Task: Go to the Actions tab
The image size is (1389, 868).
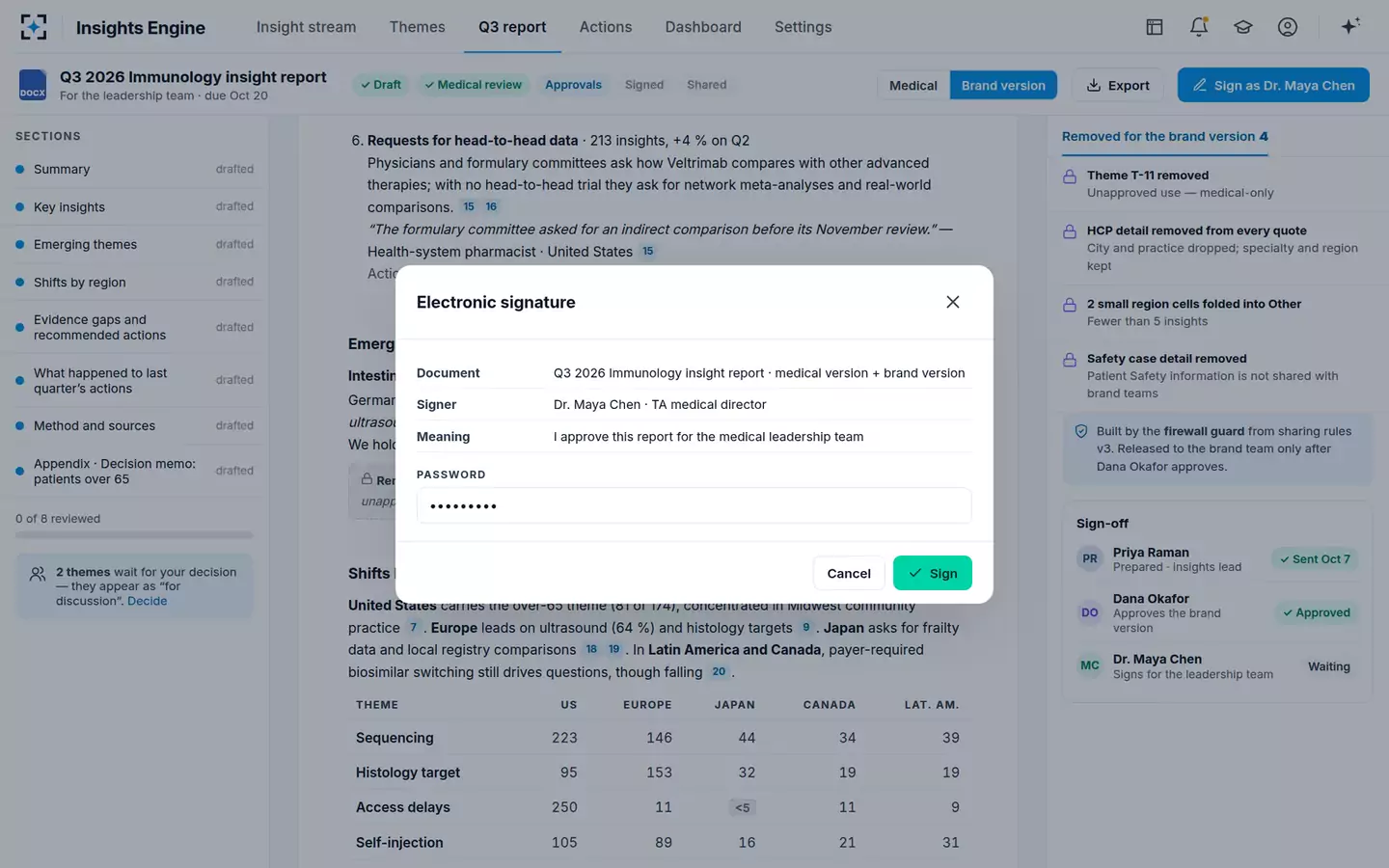Action: [606, 27]
